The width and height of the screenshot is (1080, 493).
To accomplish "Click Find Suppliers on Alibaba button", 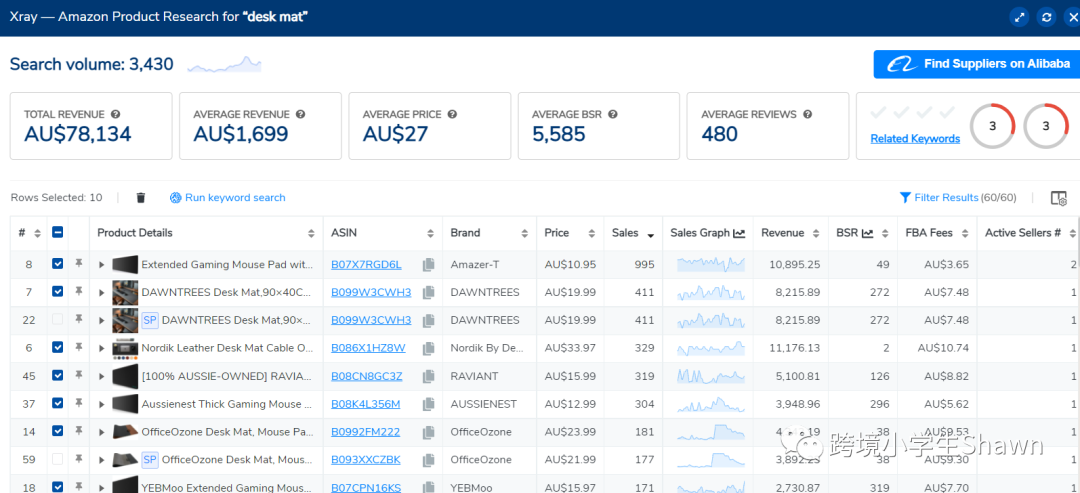I will (x=977, y=64).
